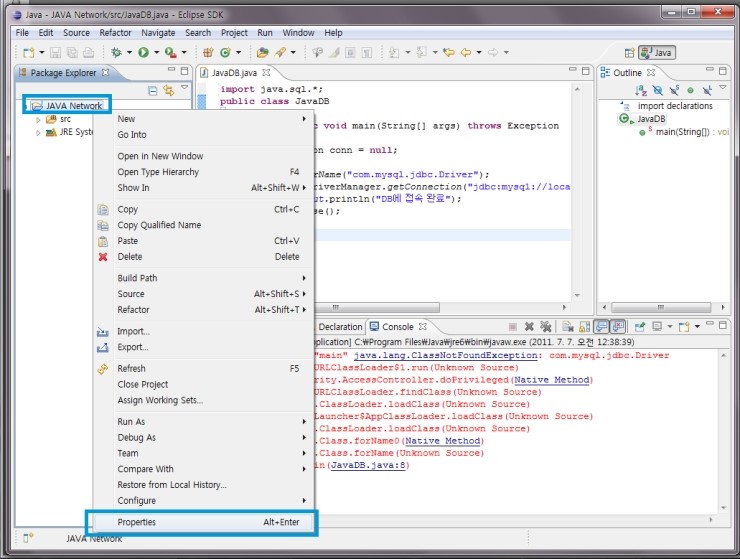This screenshot has height=559, width=740.
Task: Open the Window menu
Action: 298,33
